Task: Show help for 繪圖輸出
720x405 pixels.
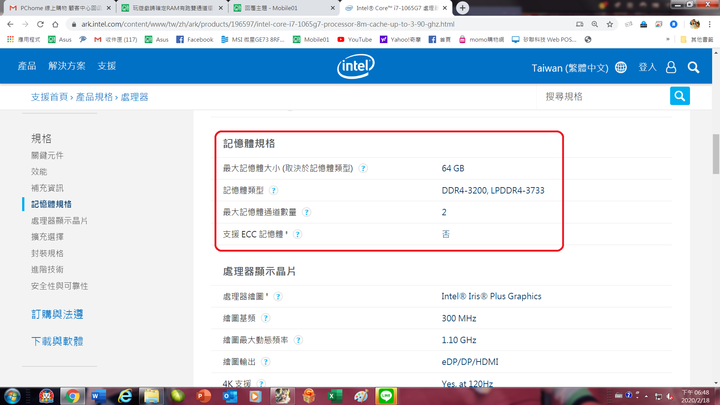Action: 265,362
